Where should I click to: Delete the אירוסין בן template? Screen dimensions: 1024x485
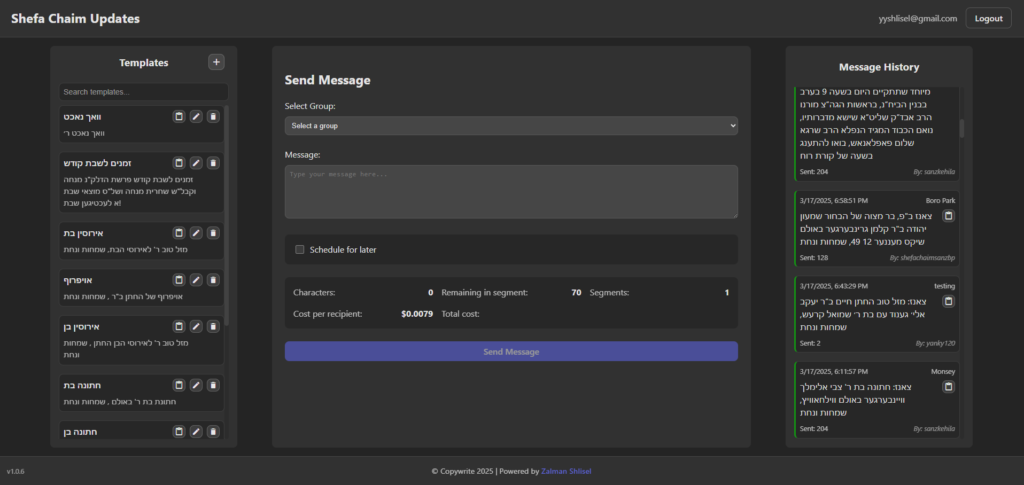[213, 327]
